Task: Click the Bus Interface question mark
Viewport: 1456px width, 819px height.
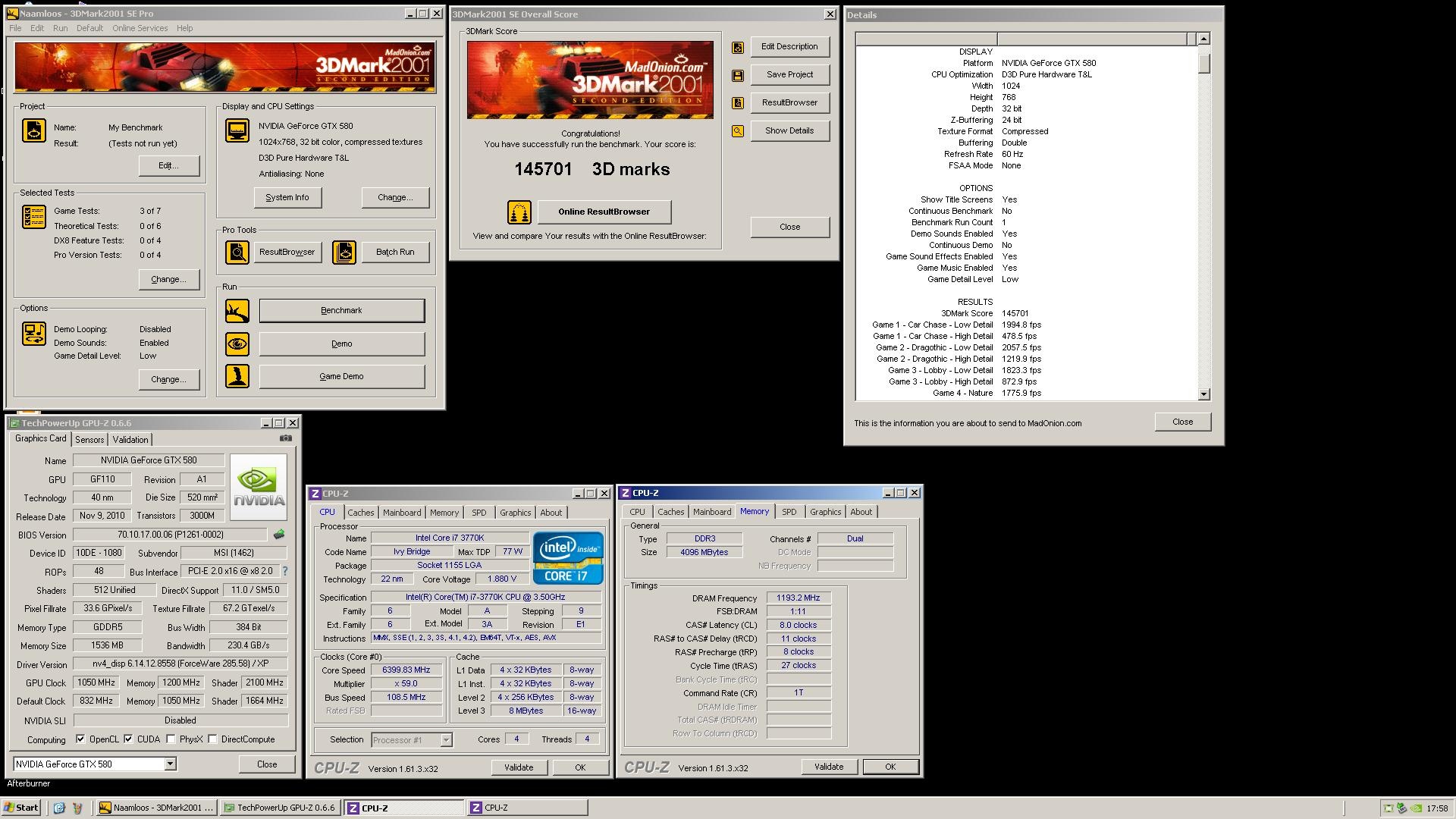Action: point(285,572)
